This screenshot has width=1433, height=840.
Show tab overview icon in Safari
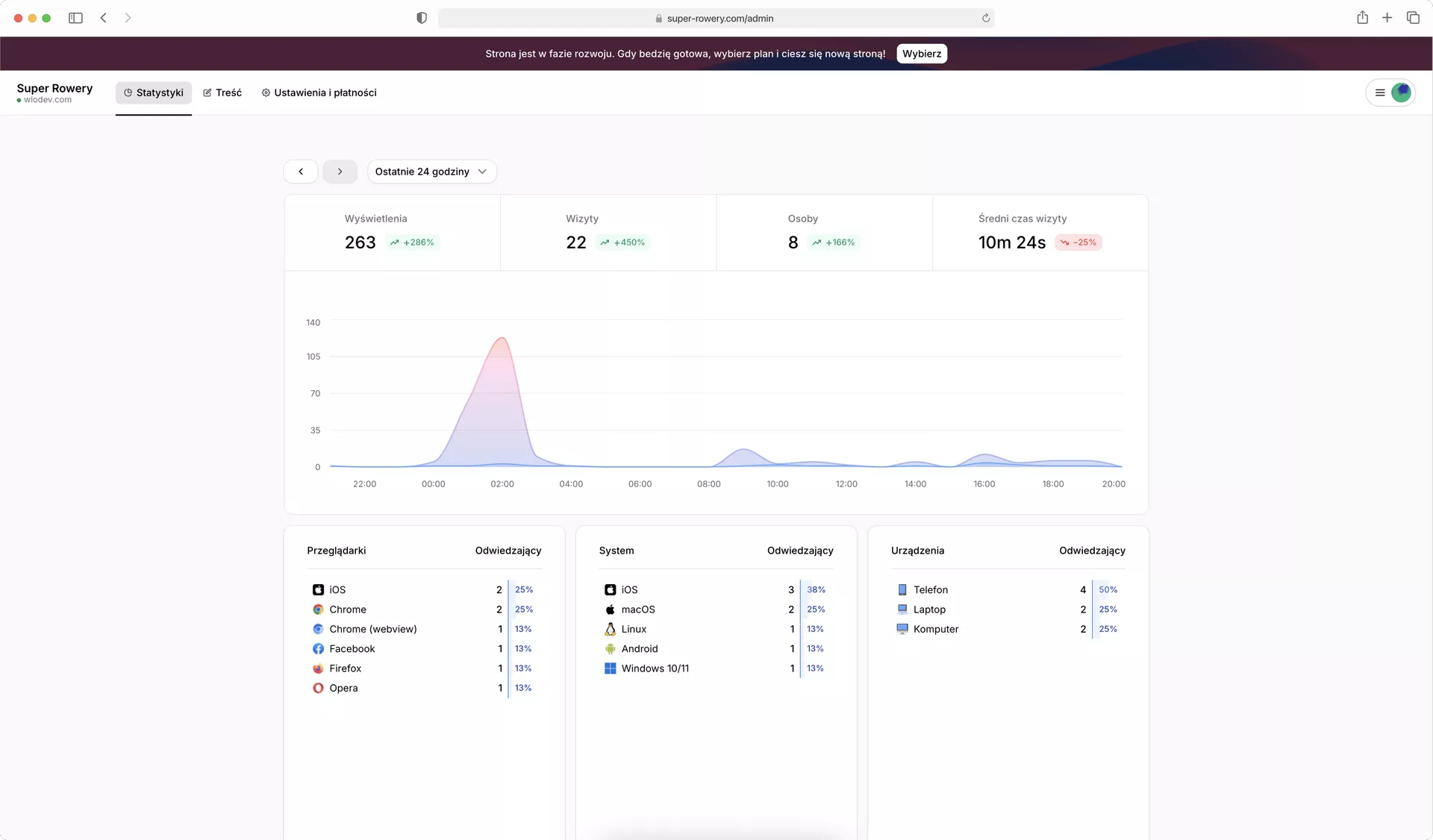click(1413, 18)
